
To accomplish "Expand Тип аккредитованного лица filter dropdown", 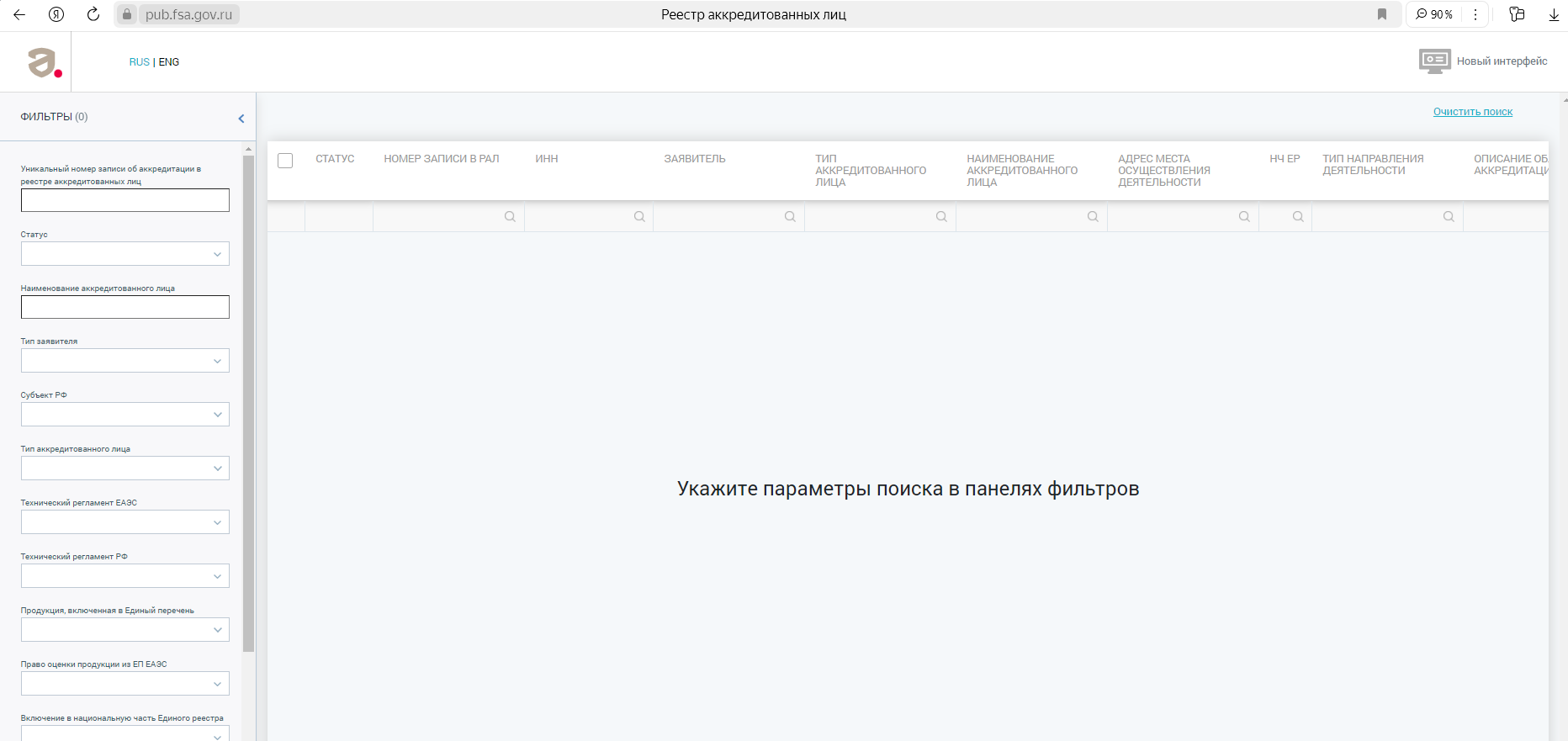I will [x=125, y=468].
